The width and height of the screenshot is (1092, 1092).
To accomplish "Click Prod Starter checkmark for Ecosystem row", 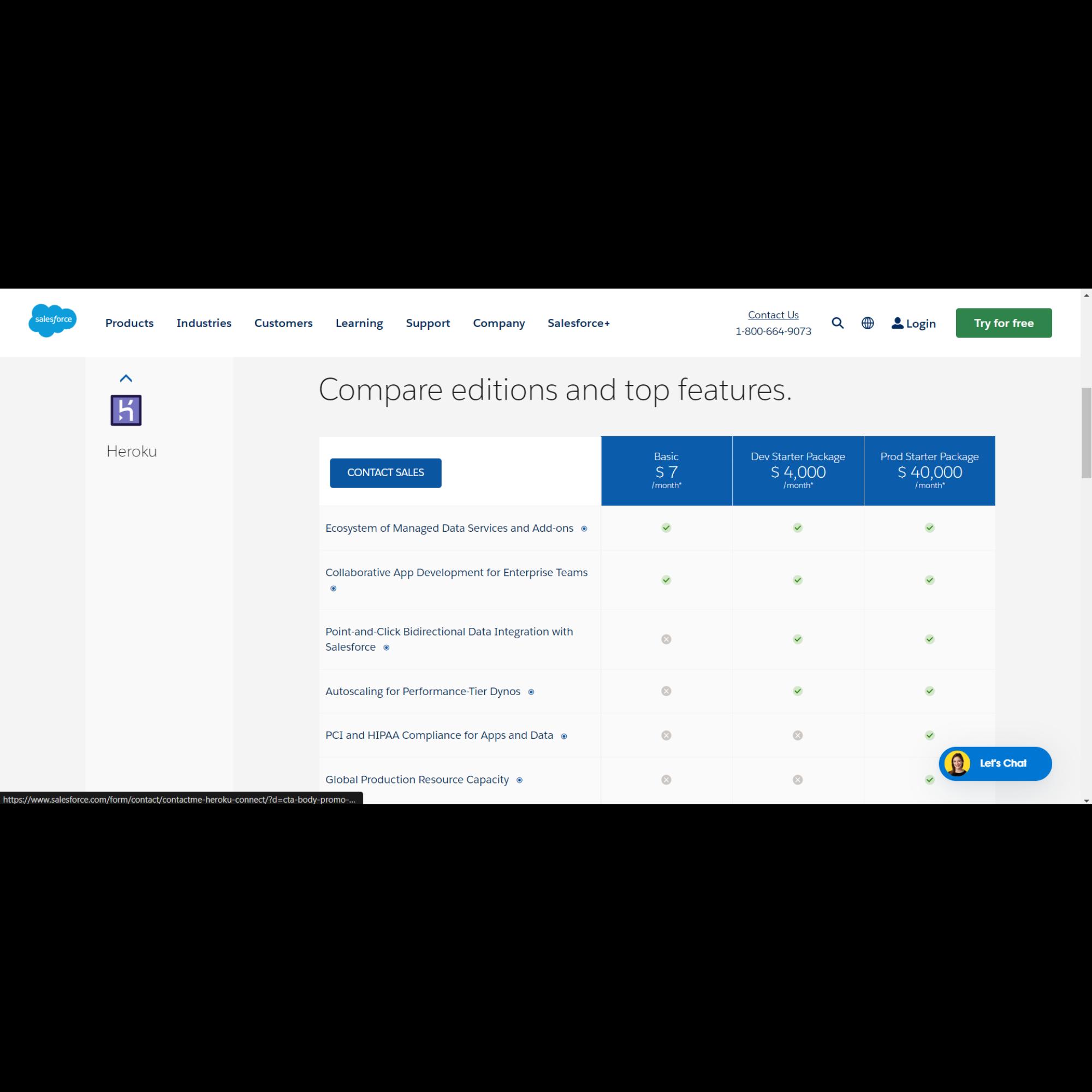I will (x=929, y=527).
